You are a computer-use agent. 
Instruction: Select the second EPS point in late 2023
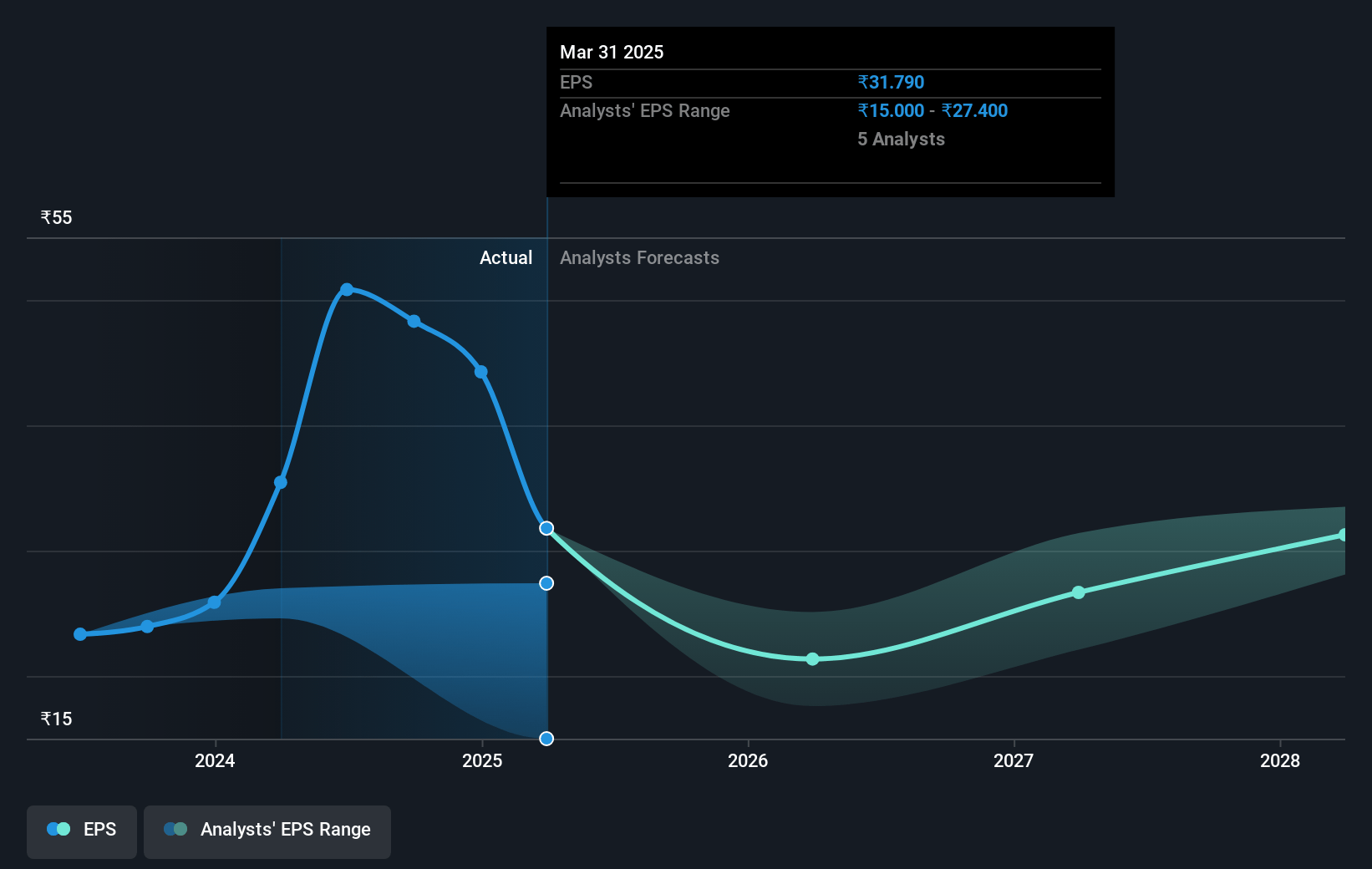pyautogui.click(x=147, y=626)
